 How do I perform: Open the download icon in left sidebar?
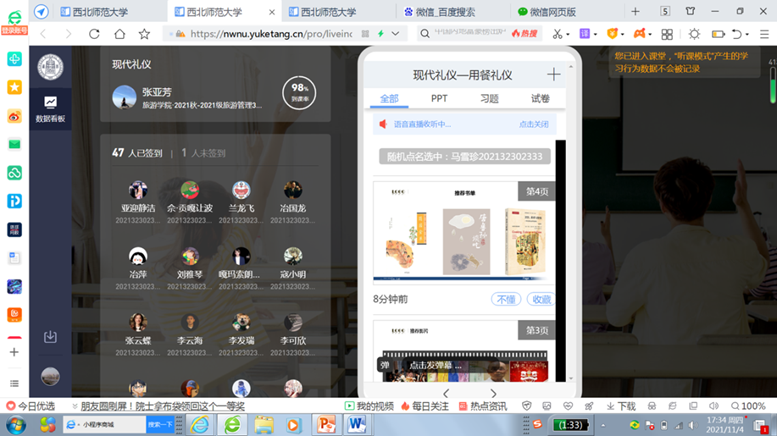[x=50, y=337]
